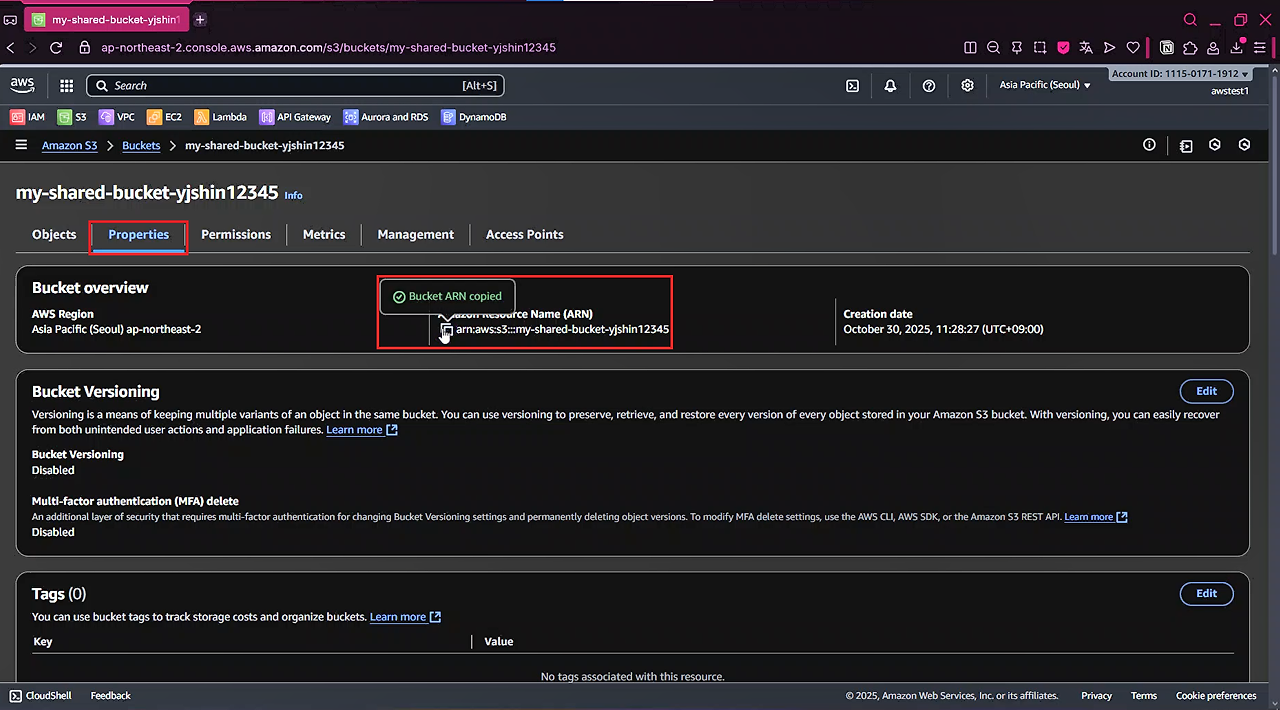Open the IAM shortcut in favorites bar
1280x710 pixels.
tap(28, 117)
